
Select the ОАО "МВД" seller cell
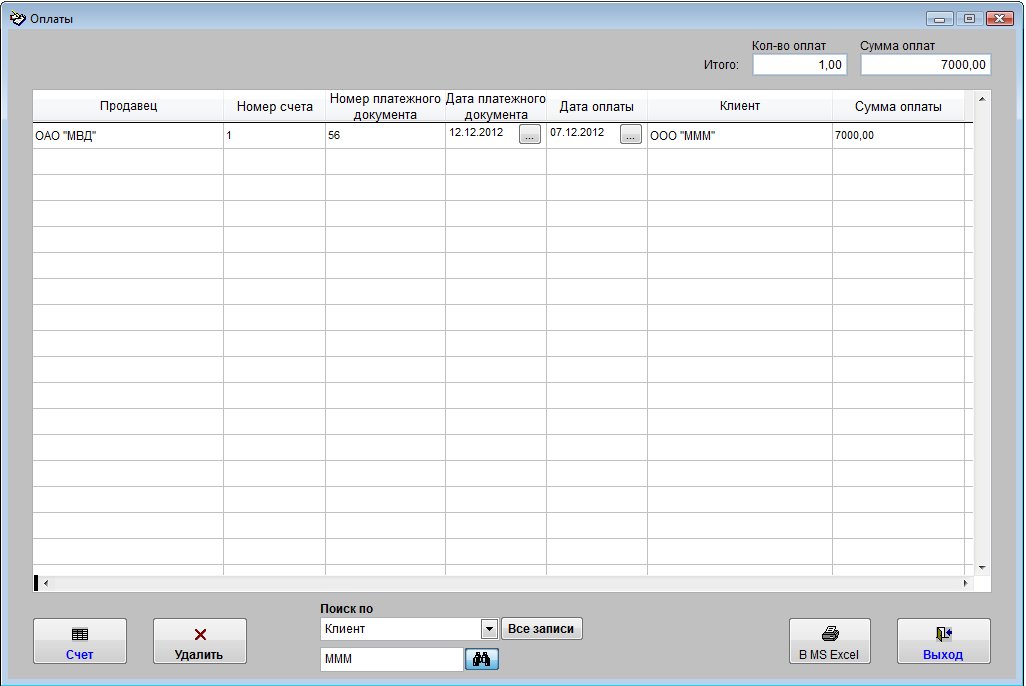point(128,135)
